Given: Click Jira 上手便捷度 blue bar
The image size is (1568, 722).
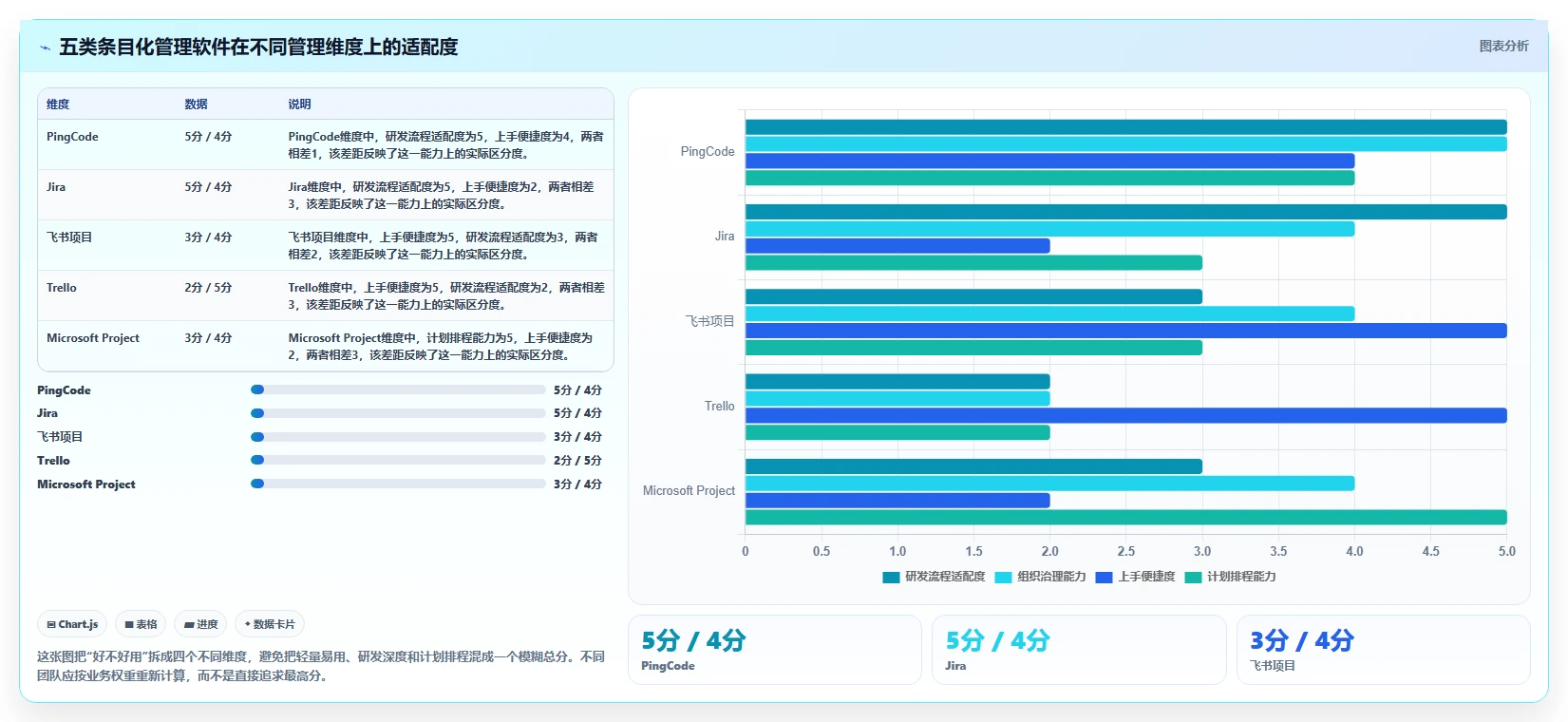Looking at the screenshot, I should (897, 246).
